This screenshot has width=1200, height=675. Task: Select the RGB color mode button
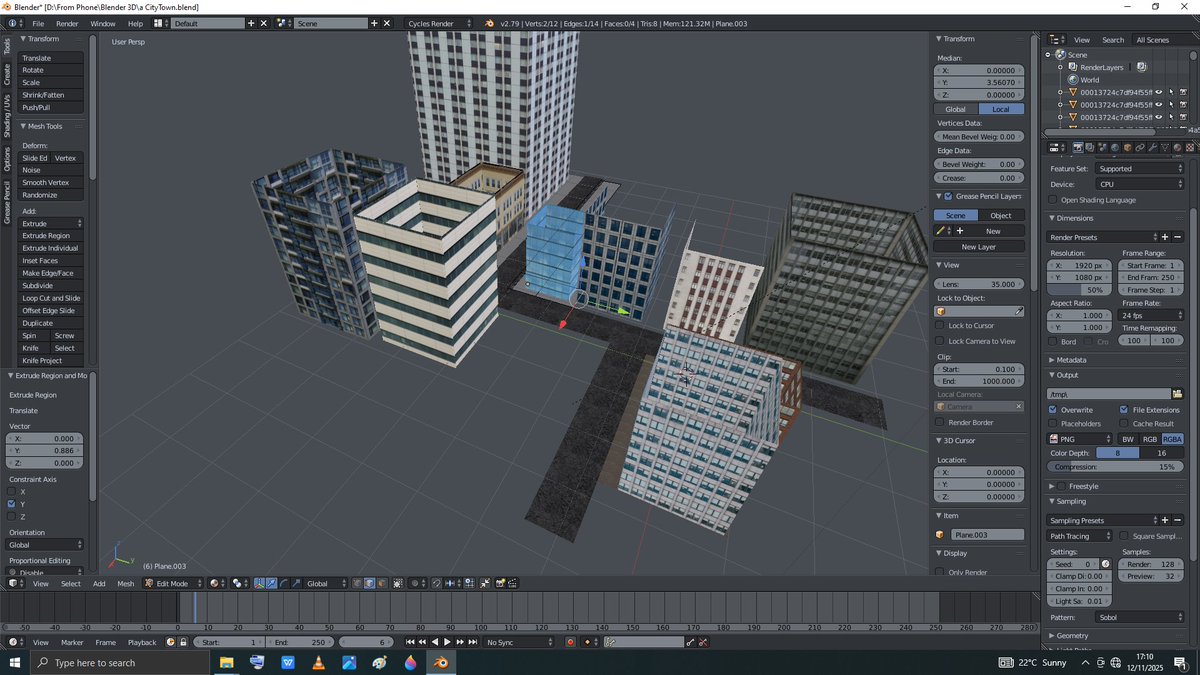(1150, 439)
